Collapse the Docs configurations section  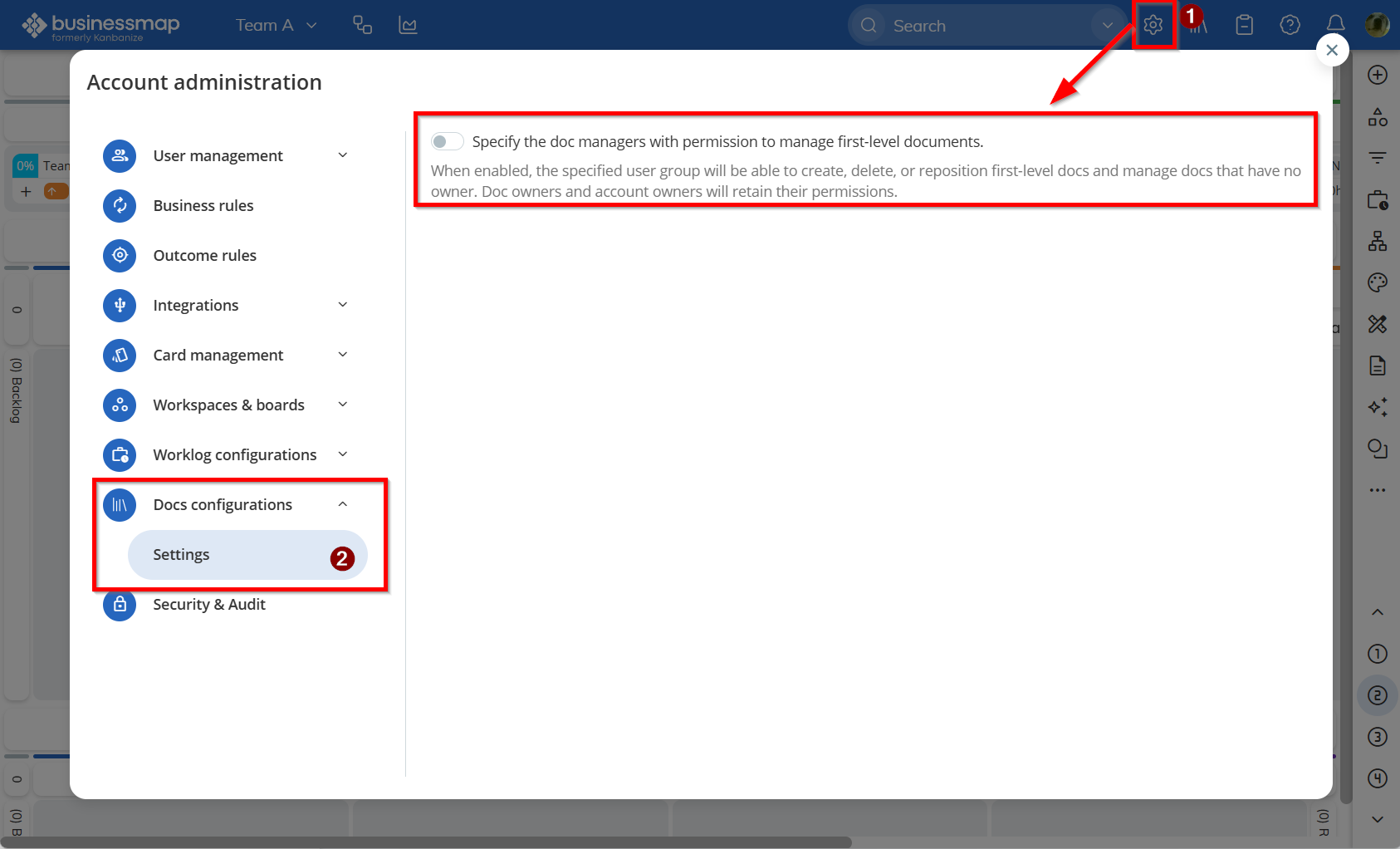(342, 505)
